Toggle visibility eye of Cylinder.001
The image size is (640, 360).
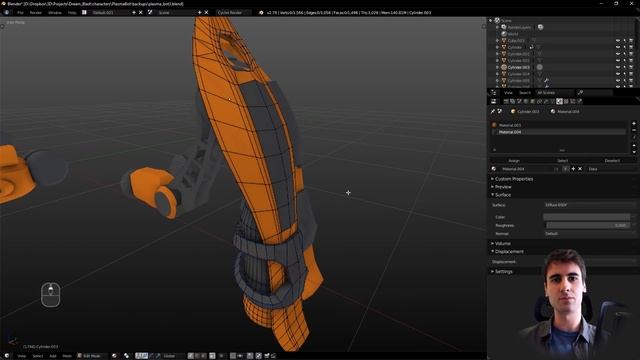point(618,54)
